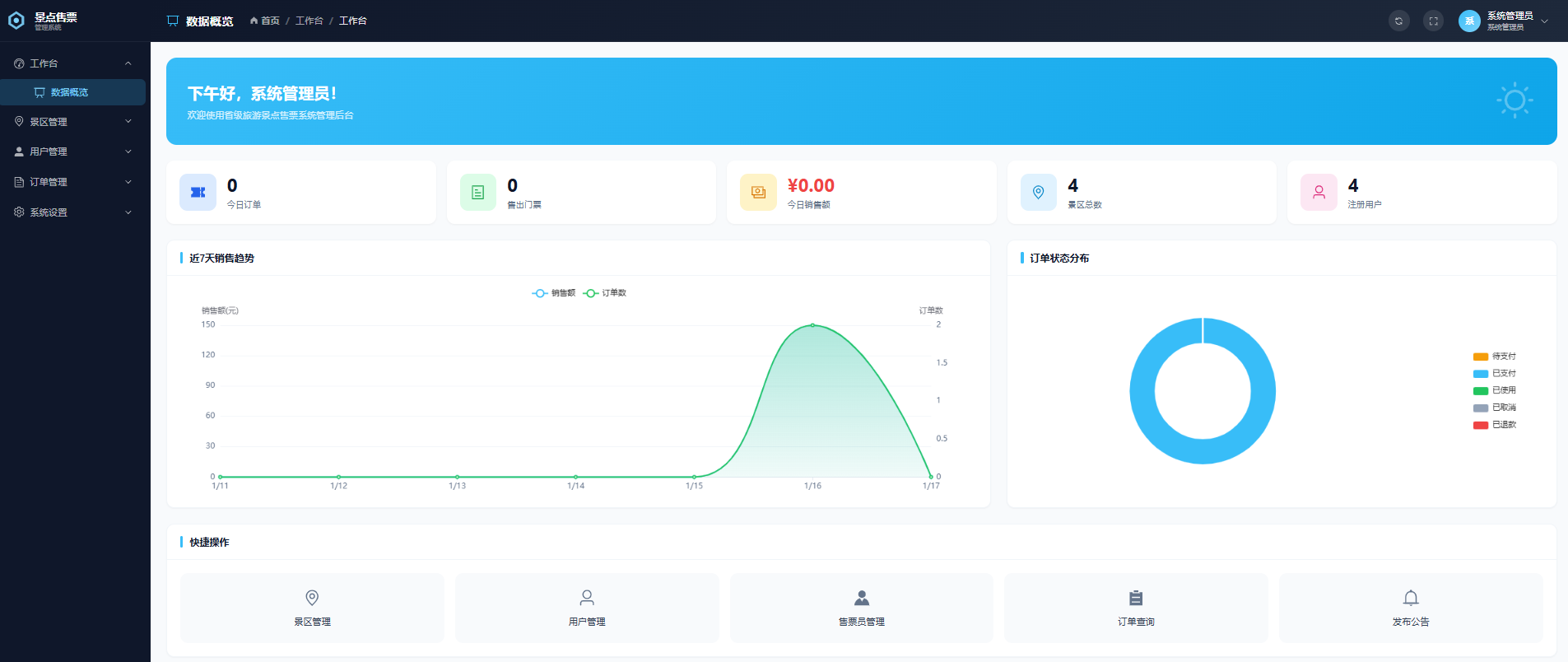Open 景区管理 sidebar menu
1568x662 pixels.
coord(73,121)
